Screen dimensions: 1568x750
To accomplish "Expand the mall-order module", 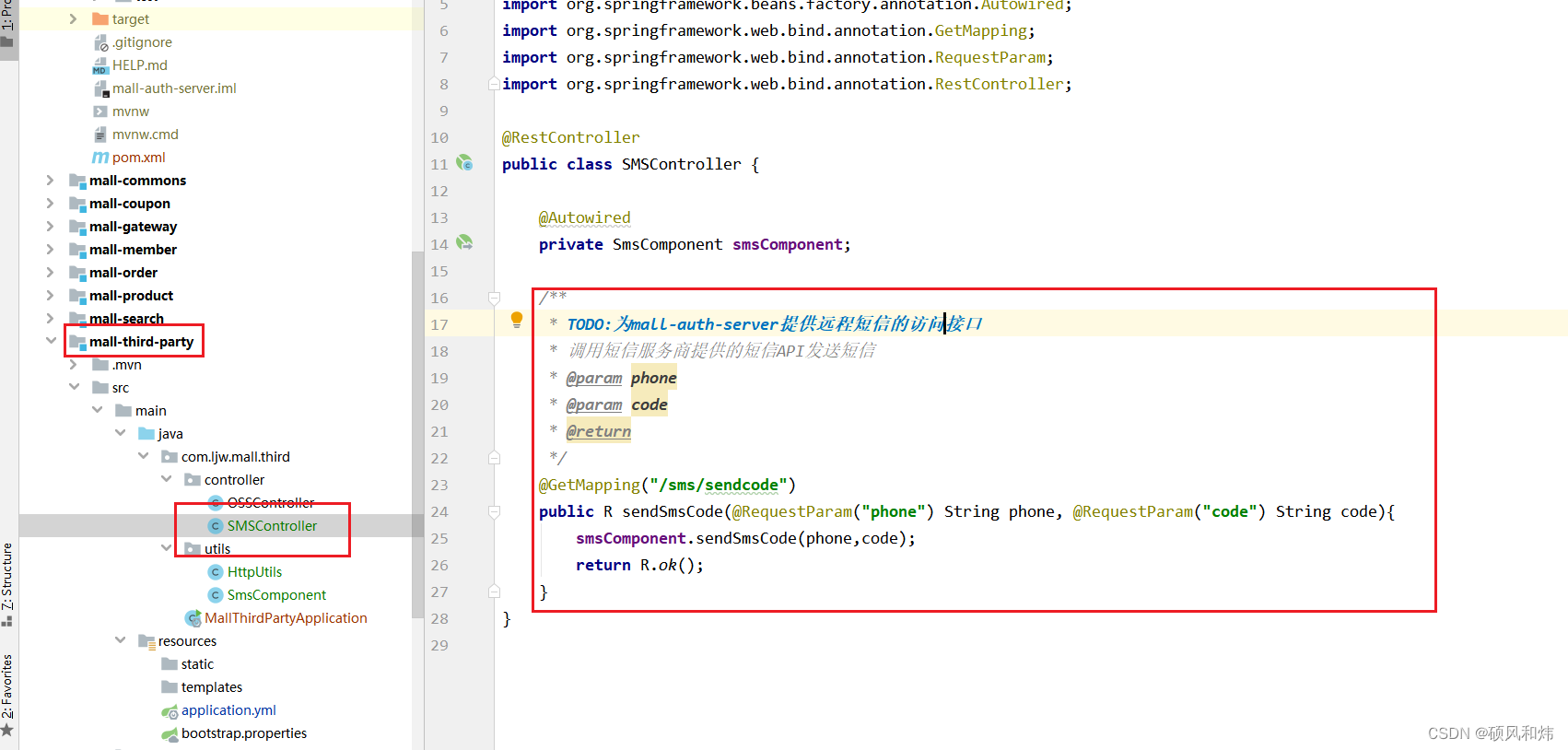I will 50,272.
